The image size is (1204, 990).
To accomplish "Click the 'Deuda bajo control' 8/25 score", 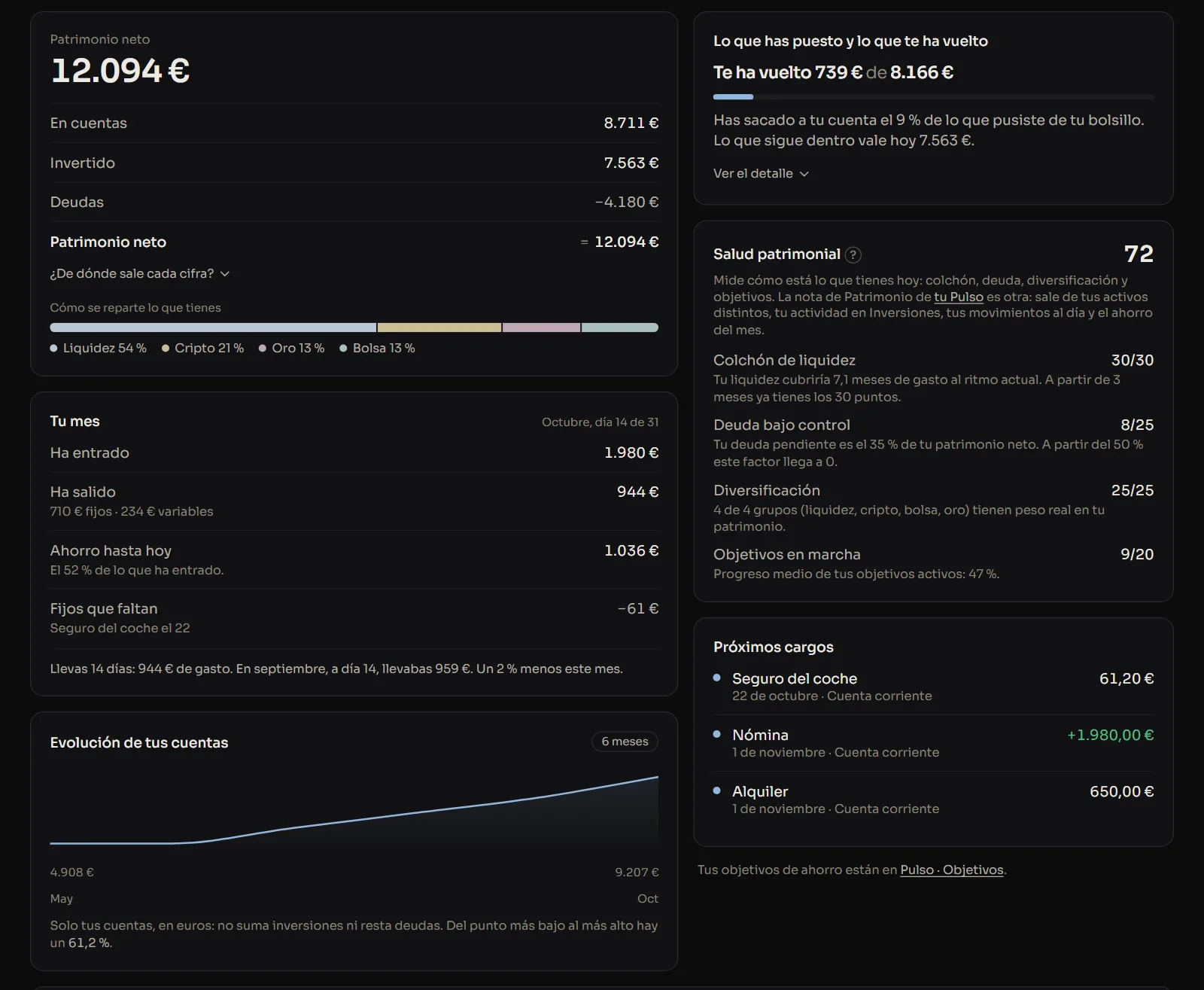I will pos(1136,425).
